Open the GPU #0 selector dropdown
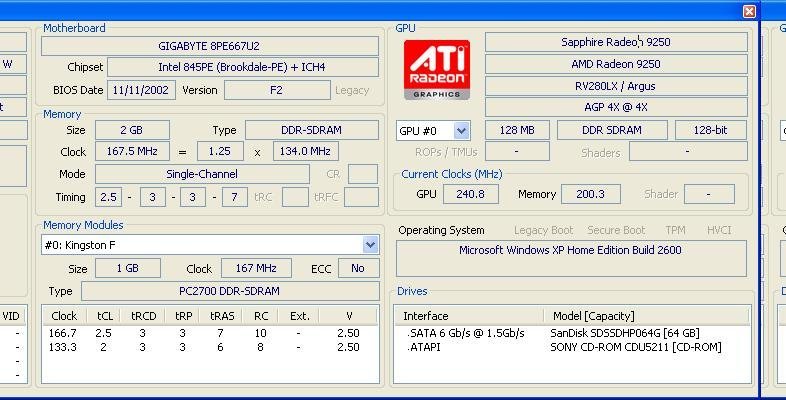The height and width of the screenshot is (400, 786). [462, 131]
